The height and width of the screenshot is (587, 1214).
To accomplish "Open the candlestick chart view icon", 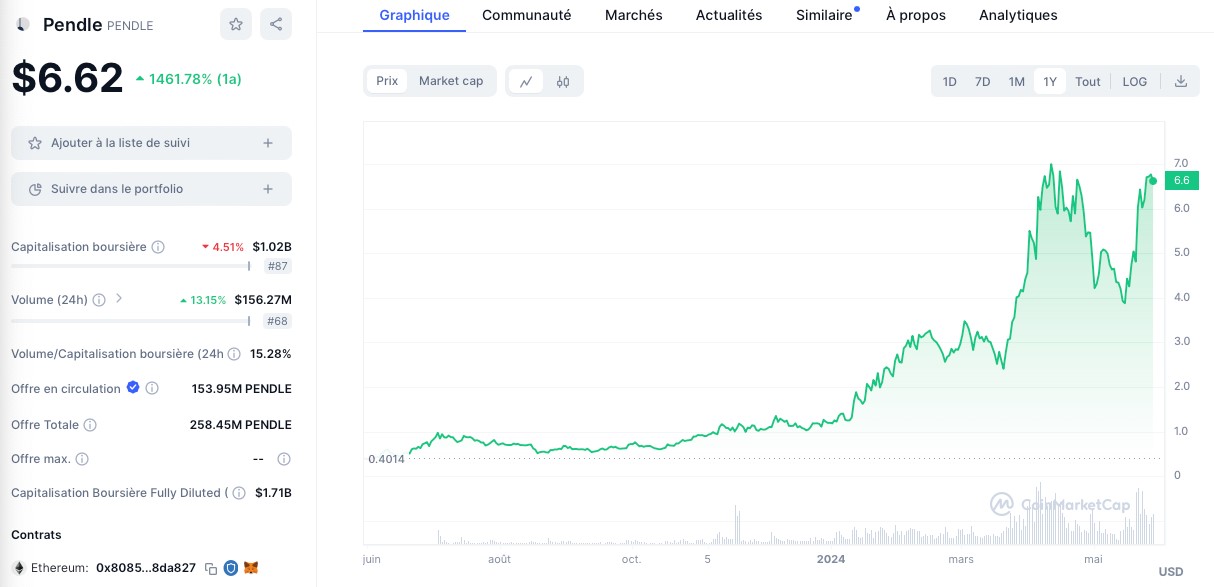I will [x=562, y=81].
